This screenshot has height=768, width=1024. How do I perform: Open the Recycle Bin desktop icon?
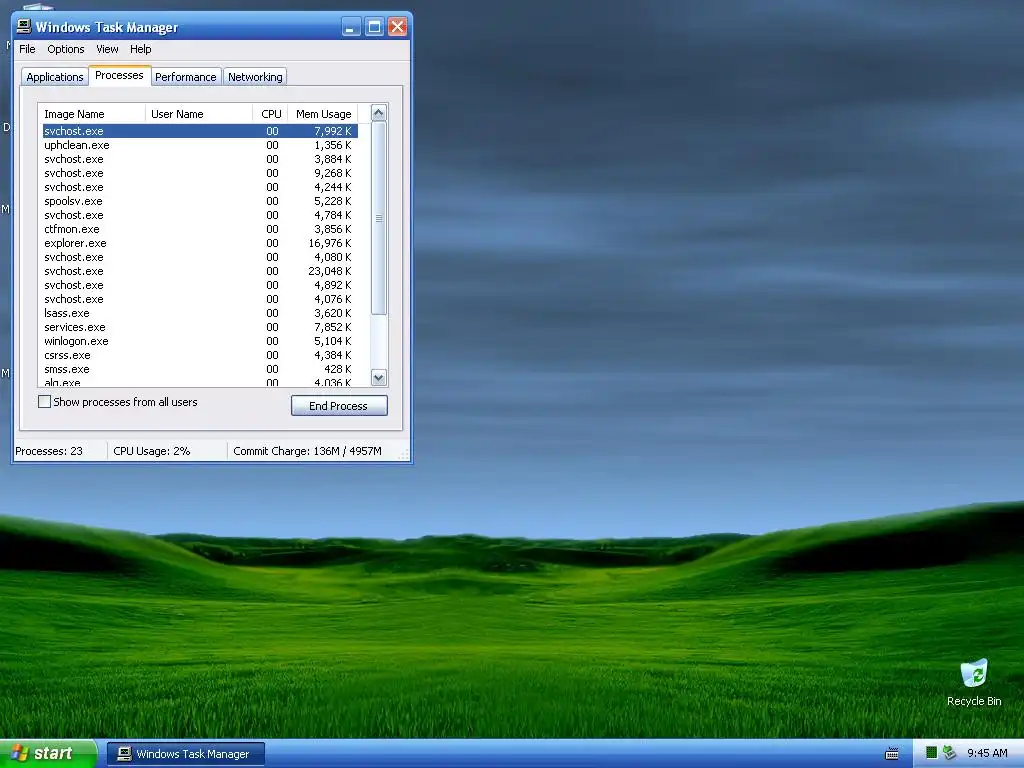click(x=974, y=683)
